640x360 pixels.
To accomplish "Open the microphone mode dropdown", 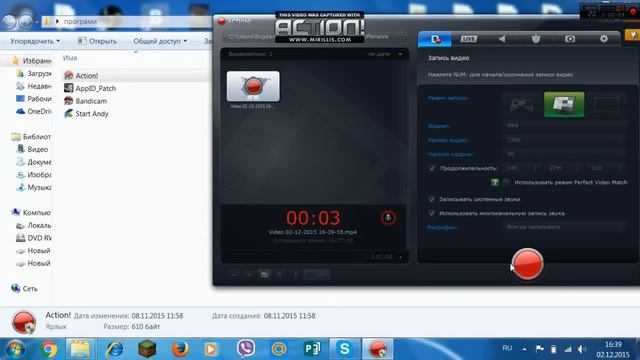I will tap(564, 227).
